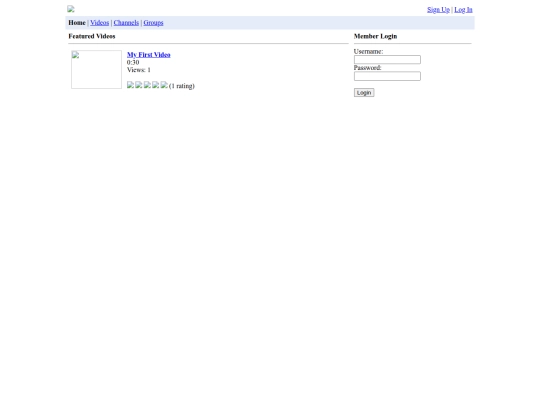This screenshot has height=405, width=540.
Task: Go to the Home navigation item
Action: pyautogui.click(x=77, y=23)
